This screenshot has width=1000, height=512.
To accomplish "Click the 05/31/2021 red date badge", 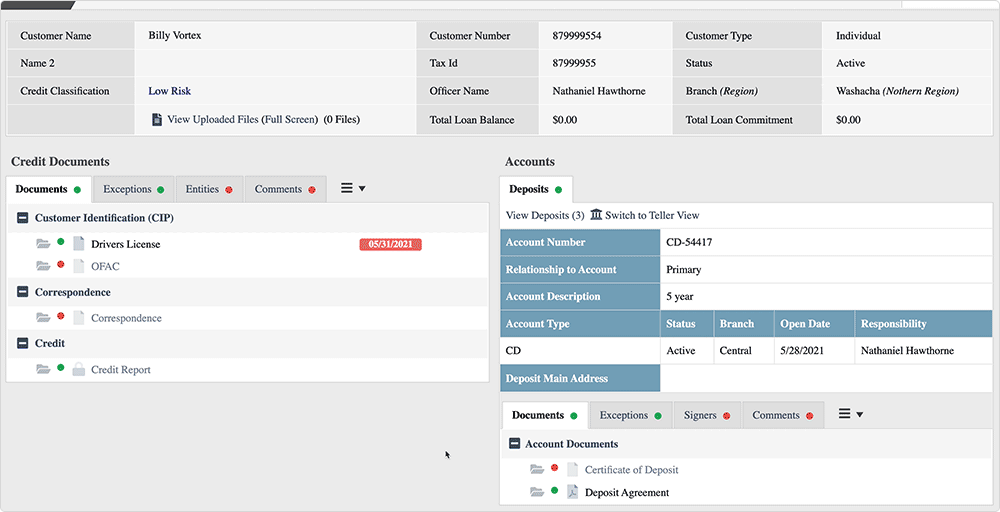I will click(390, 244).
